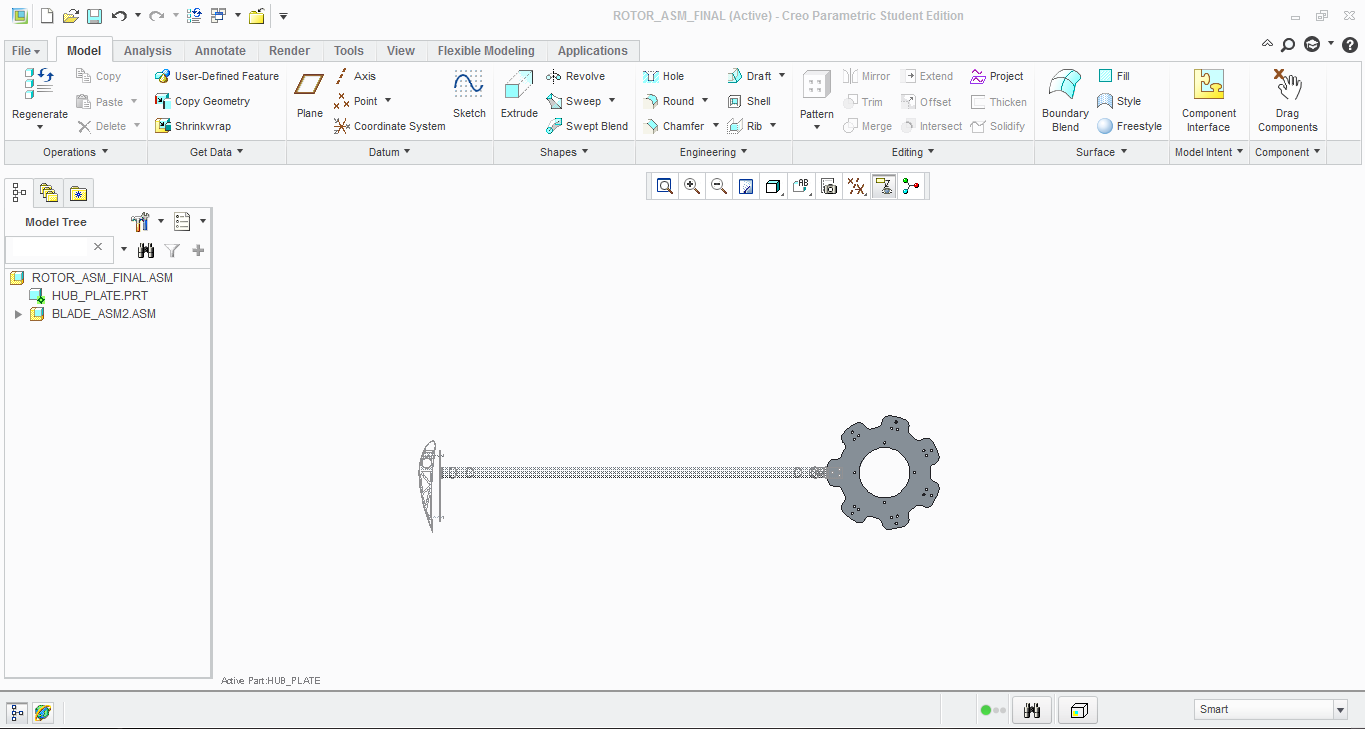Click Copy Geometry
This screenshot has height=729, width=1365.
pyautogui.click(x=203, y=101)
